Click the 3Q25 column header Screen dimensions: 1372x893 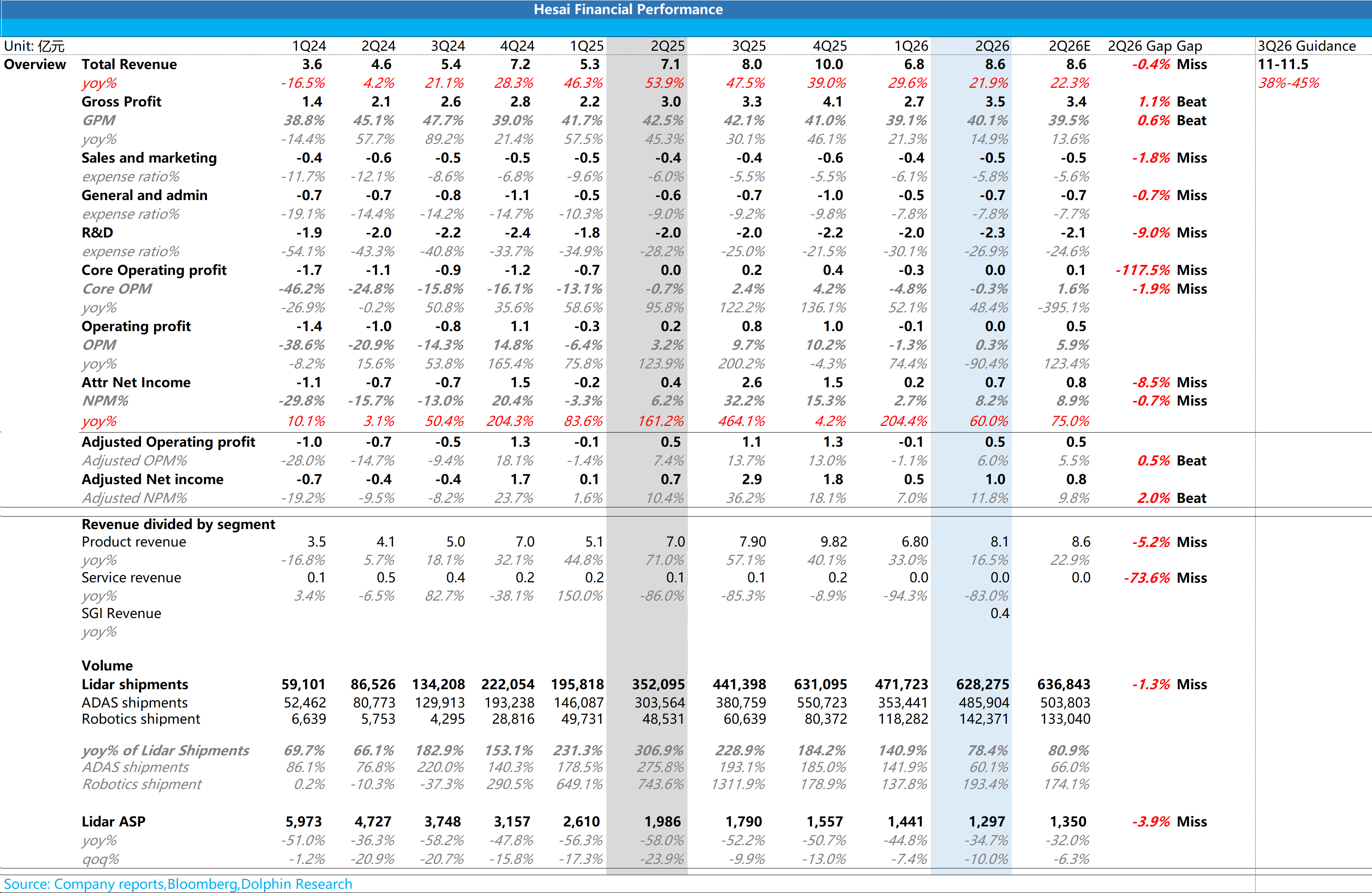tap(749, 46)
